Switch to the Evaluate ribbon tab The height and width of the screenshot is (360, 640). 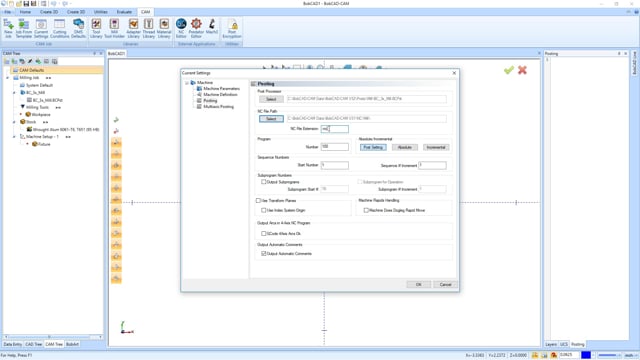coord(124,12)
